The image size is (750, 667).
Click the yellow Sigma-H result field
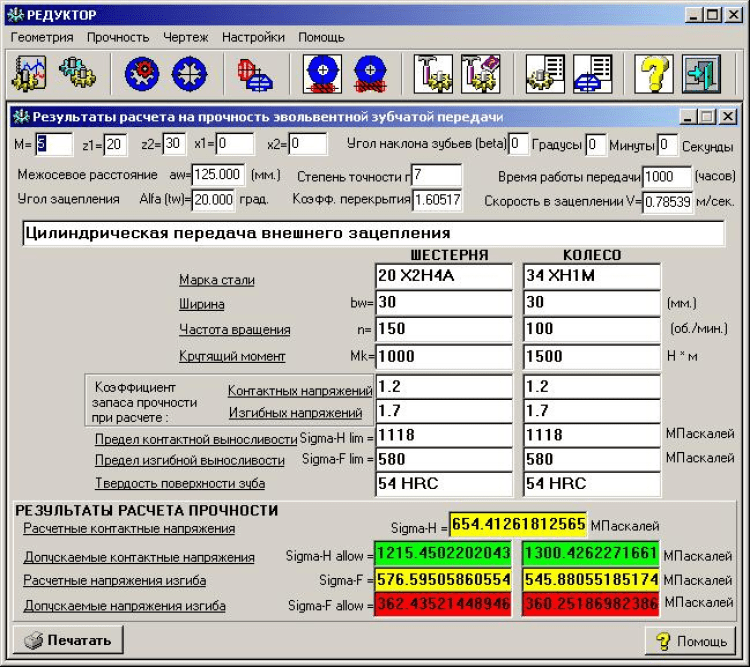coord(517,524)
